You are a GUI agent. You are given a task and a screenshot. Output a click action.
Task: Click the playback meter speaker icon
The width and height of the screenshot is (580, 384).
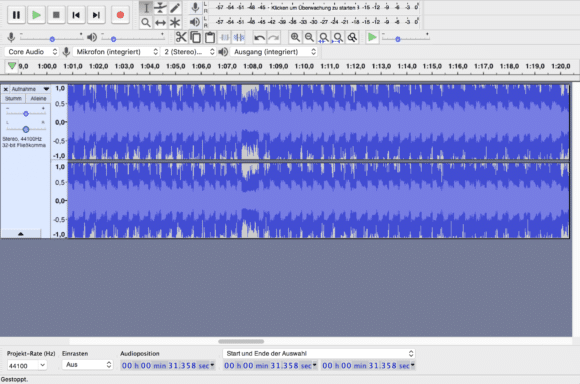pos(195,22)
